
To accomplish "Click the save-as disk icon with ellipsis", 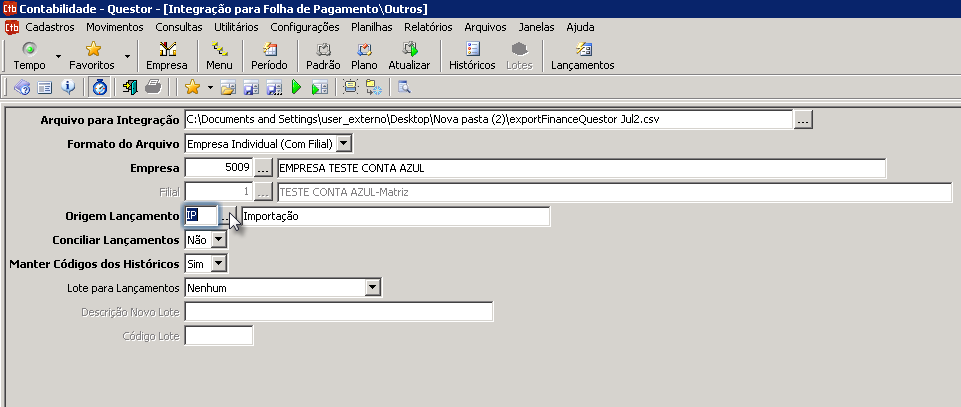I will (273, 88).
